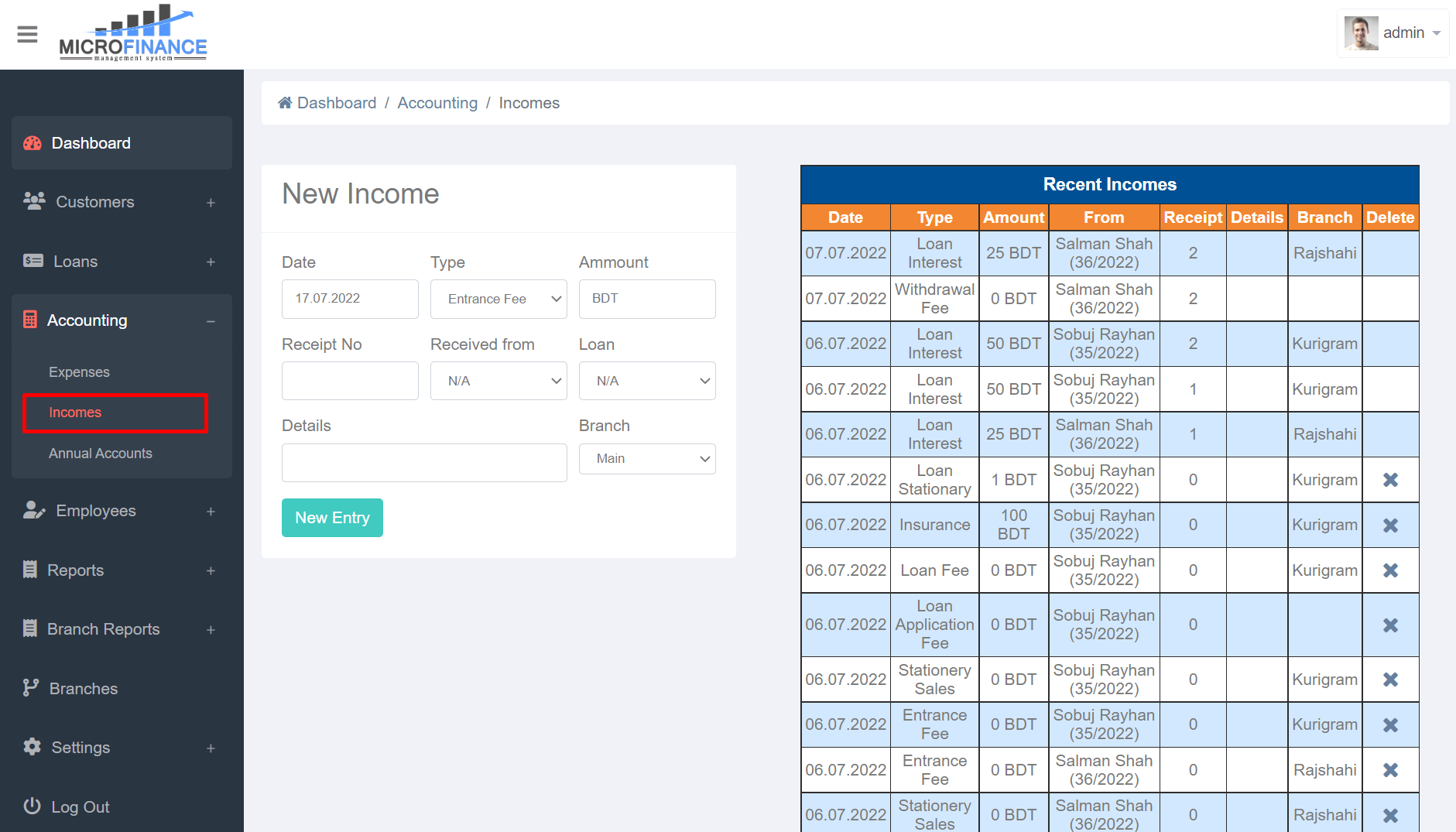
Task: Delete the Loan Application Fee income
Action: coord(1390,625)
